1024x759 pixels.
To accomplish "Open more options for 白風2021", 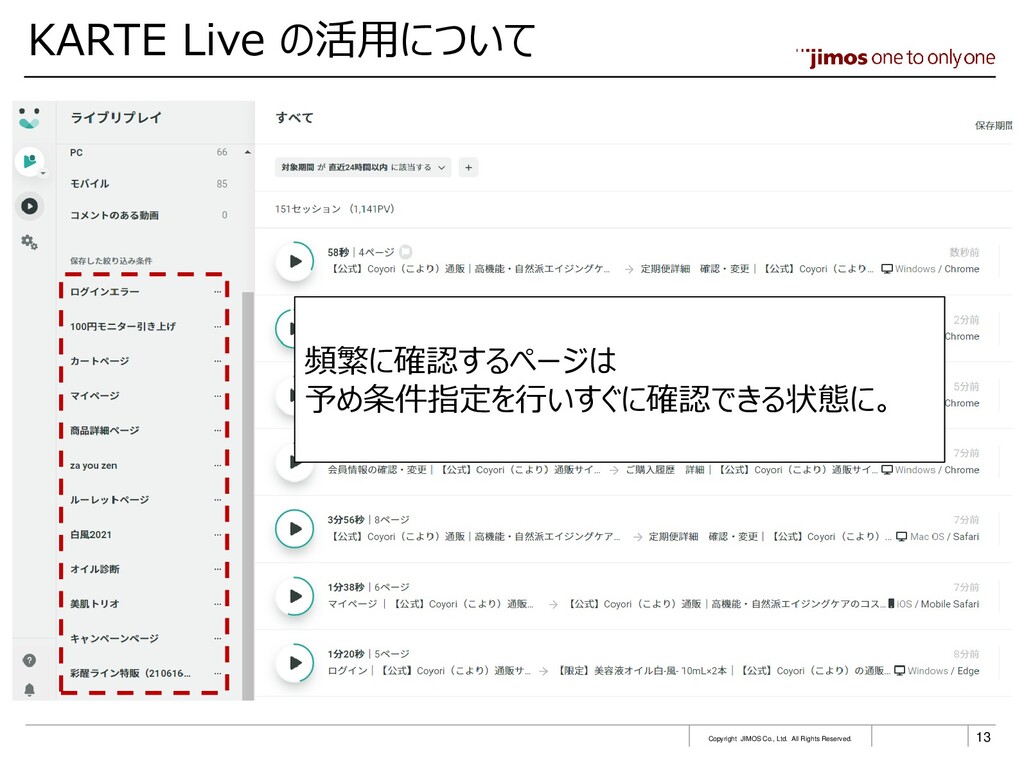I will (x=217, y=534).
